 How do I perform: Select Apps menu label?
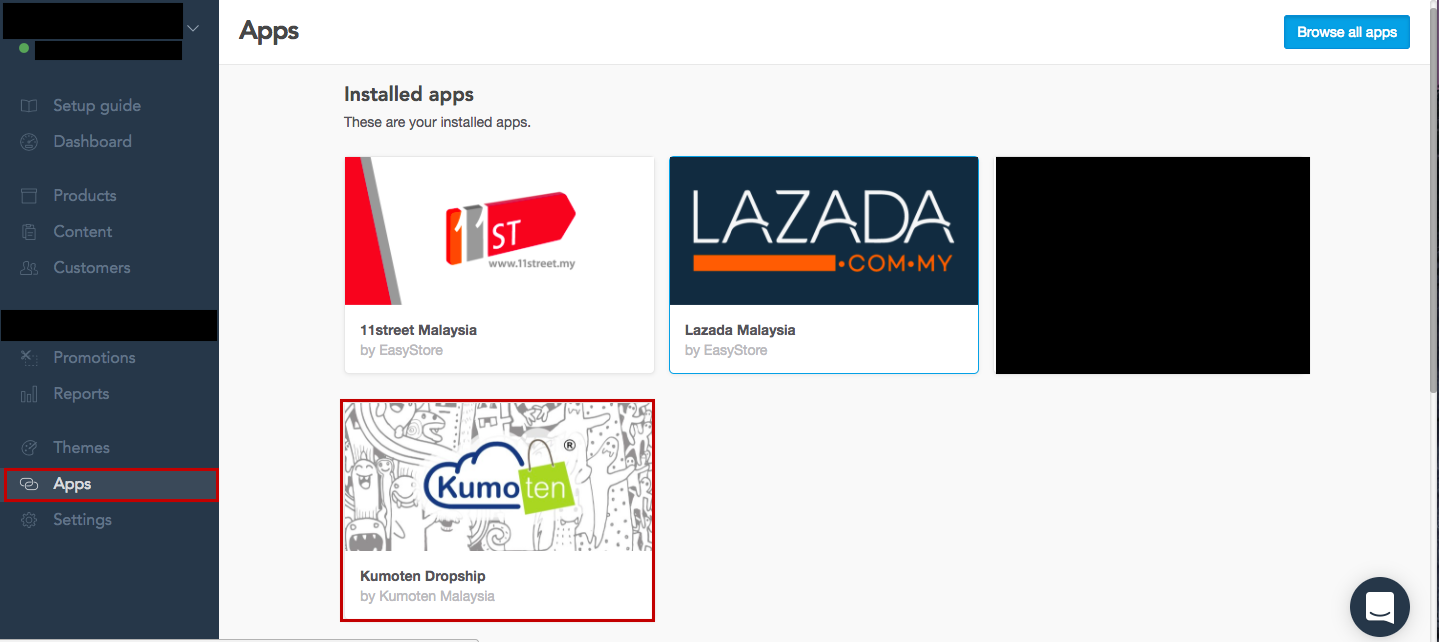[x=73, y=484]
